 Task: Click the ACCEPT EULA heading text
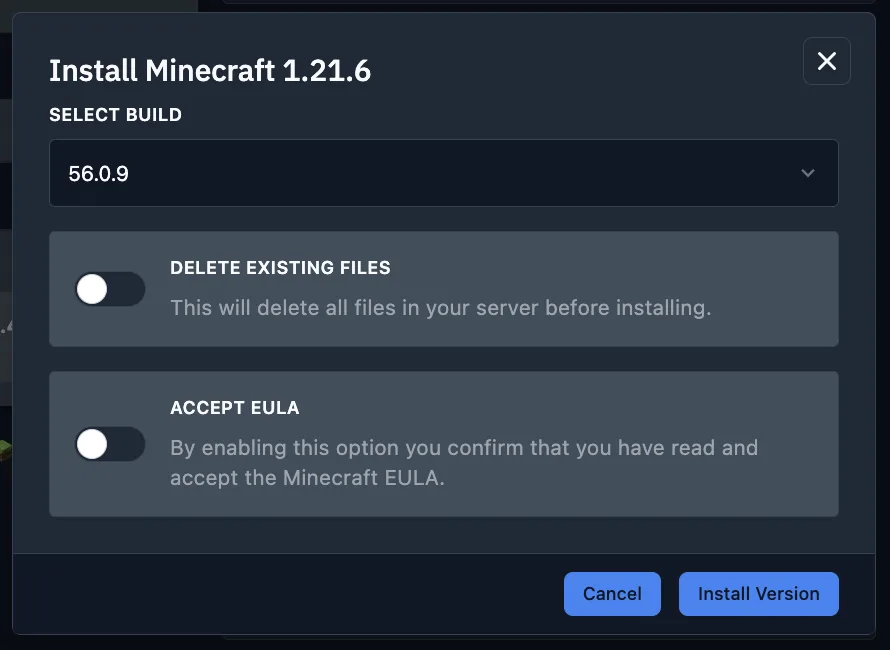pos(235,407)
